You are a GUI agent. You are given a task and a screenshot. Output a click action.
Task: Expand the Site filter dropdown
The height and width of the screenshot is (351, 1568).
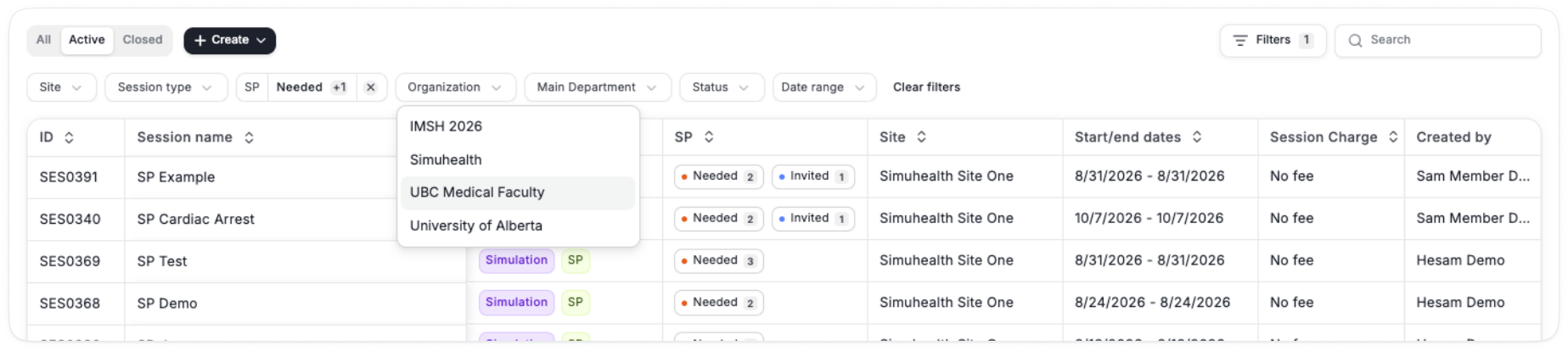coord(61,87)
